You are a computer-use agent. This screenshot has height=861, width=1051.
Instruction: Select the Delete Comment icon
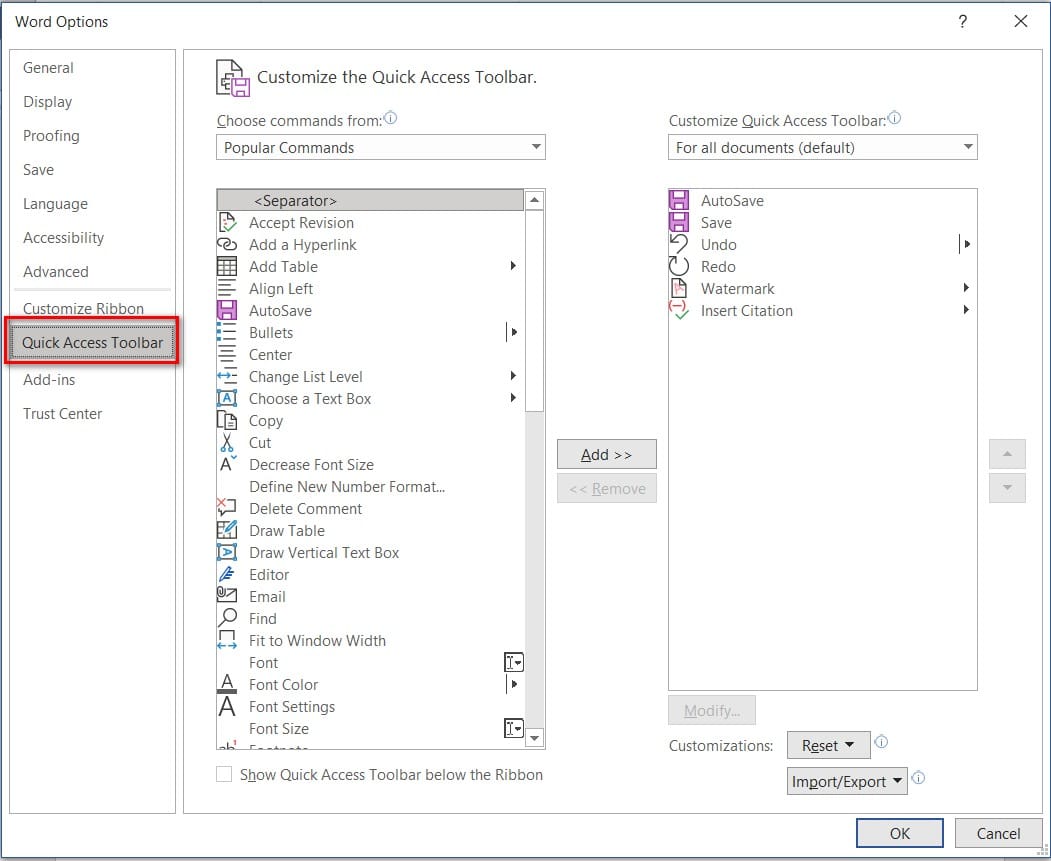pyautogui.click(x=227, y=508)
